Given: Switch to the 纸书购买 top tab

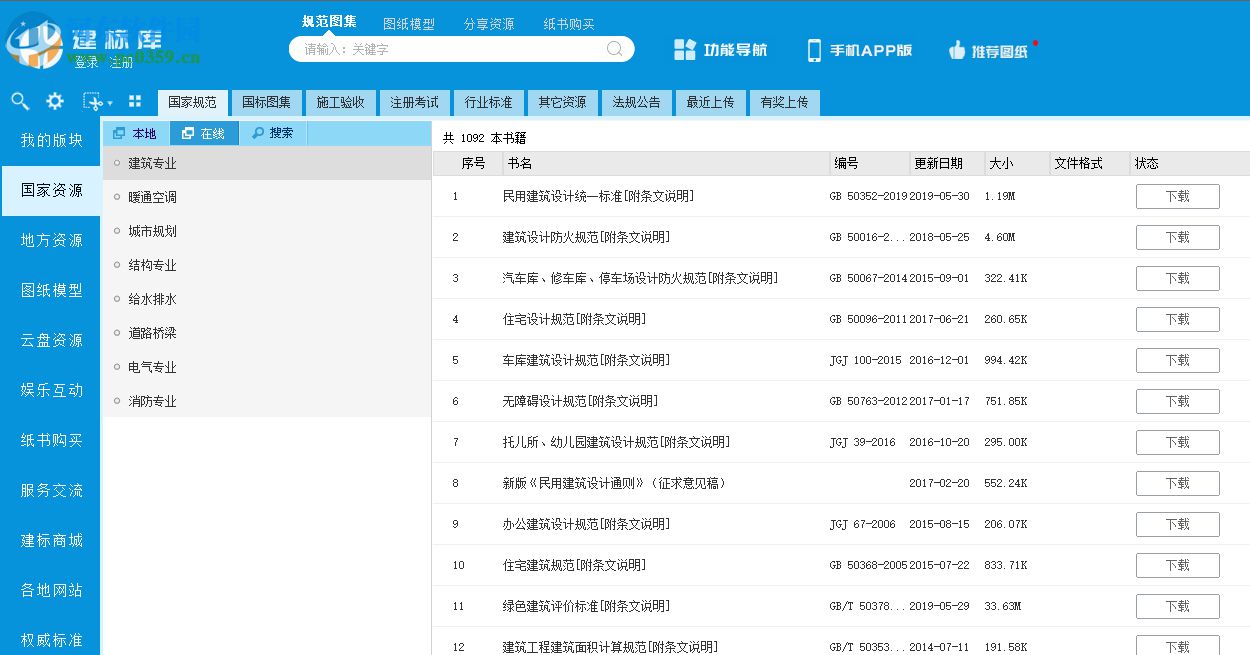Looking at the screenshot, I should point(569,24).
